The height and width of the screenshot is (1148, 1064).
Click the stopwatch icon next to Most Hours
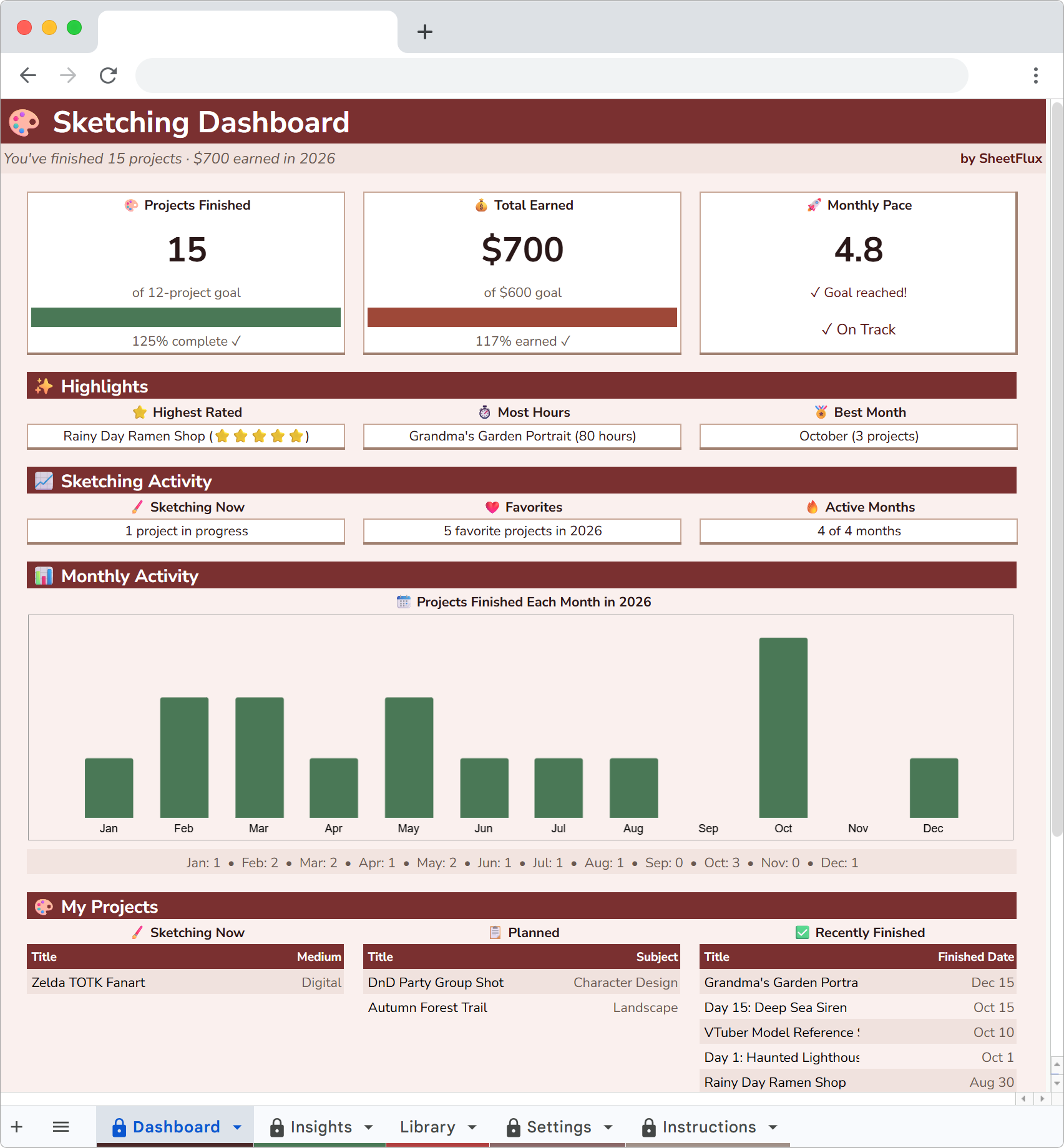point(484,412)
